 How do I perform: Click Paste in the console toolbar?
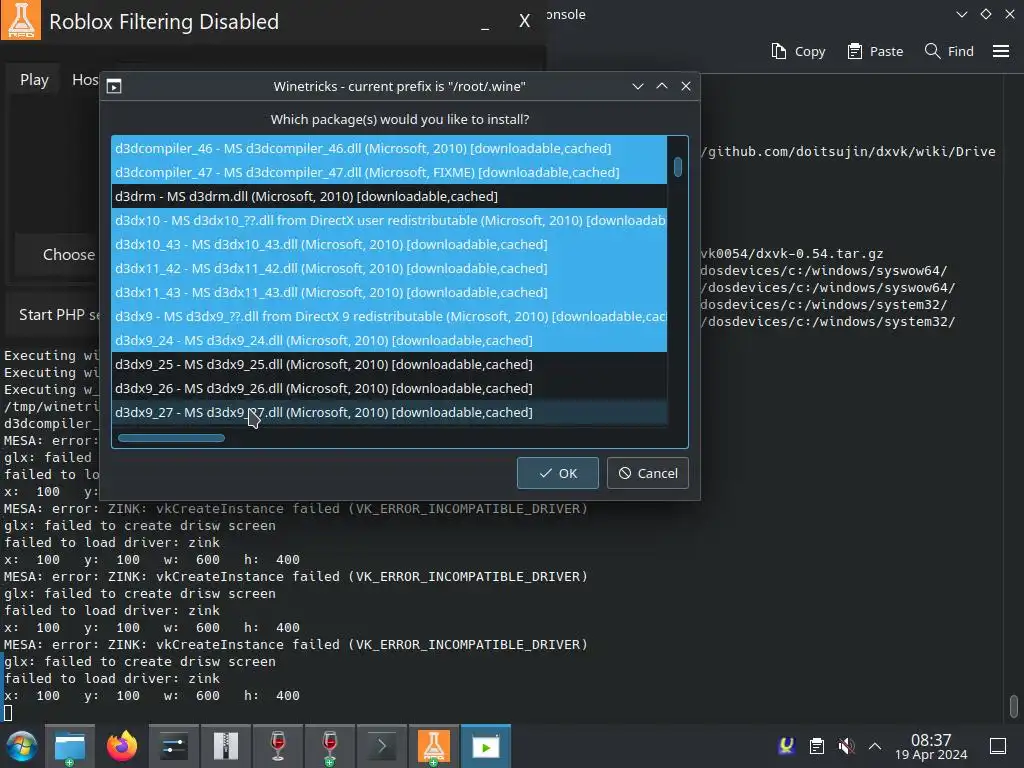click(875, 51)
